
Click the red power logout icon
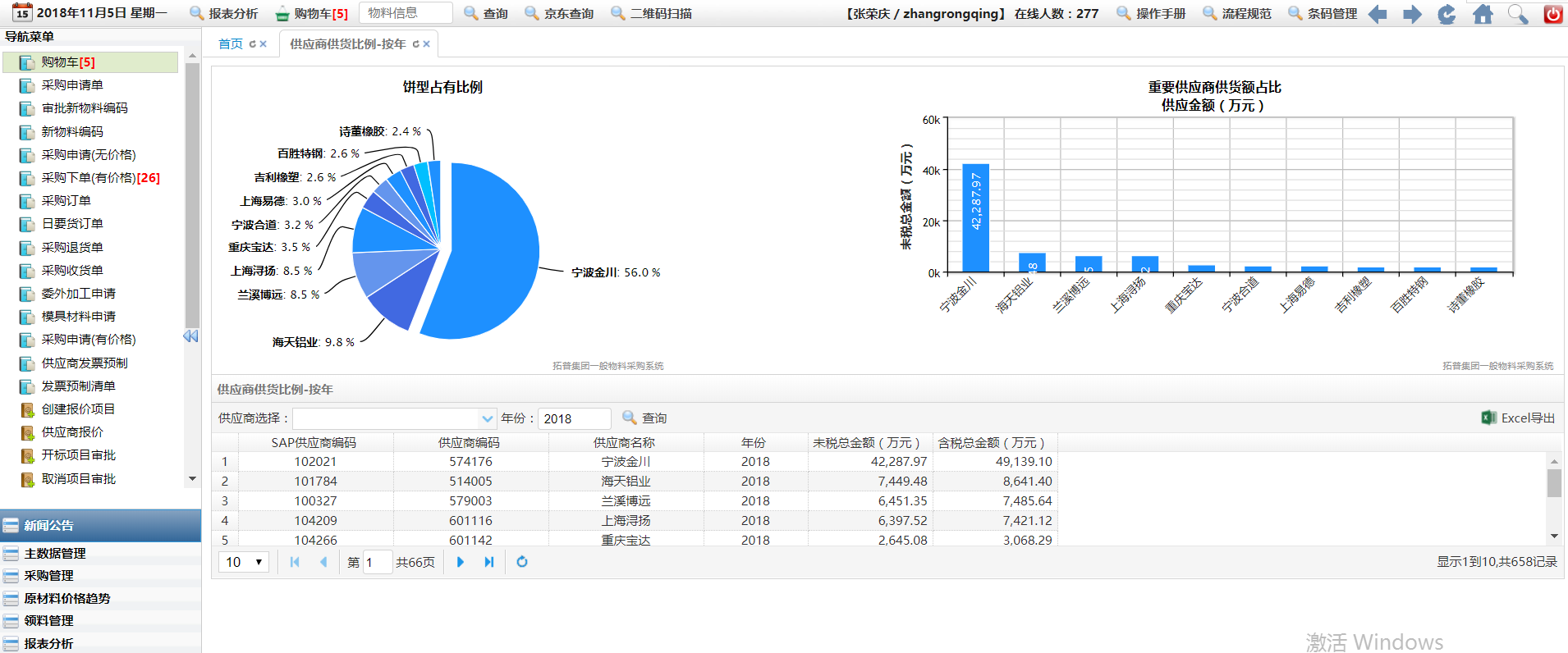(1552, 14)
